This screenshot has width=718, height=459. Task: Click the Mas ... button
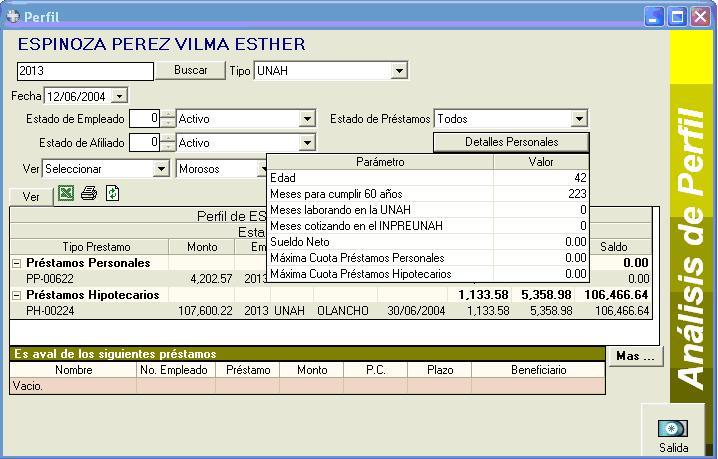point(636,356)
